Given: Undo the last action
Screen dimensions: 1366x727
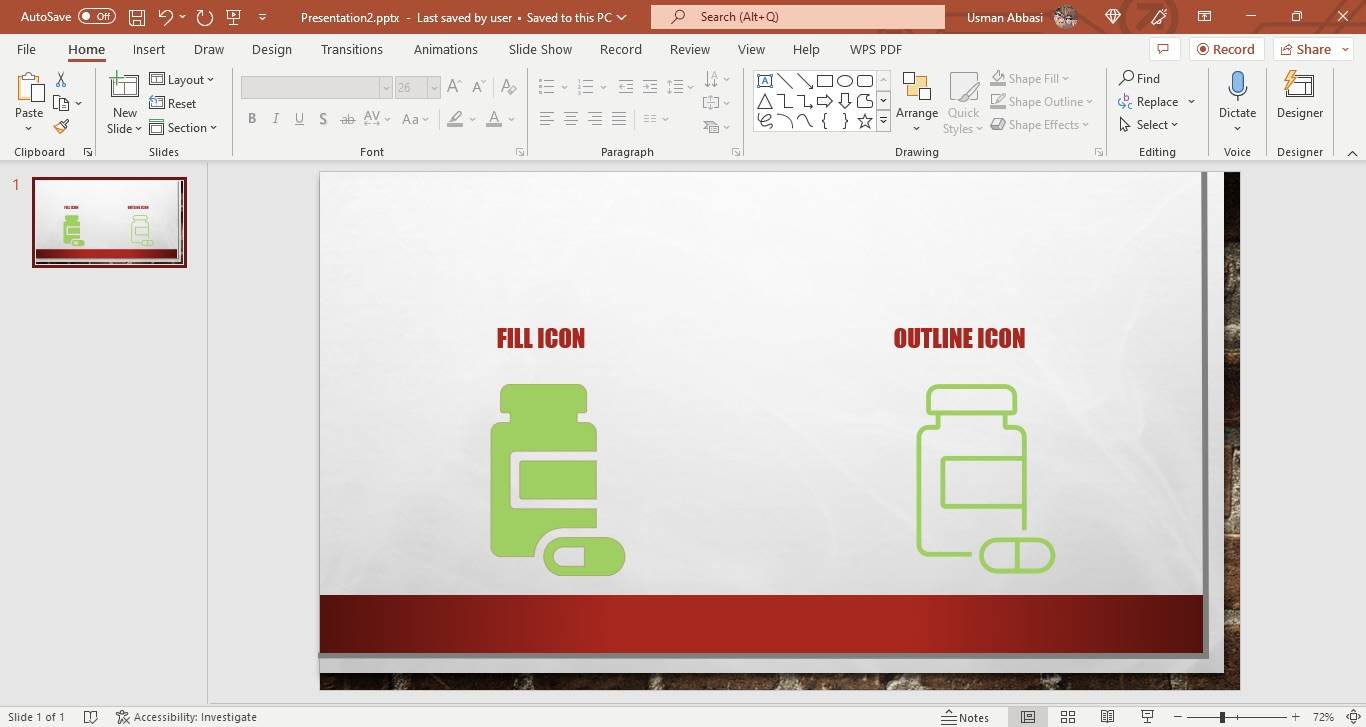Looking at the screenshot, I should (165, 17).
